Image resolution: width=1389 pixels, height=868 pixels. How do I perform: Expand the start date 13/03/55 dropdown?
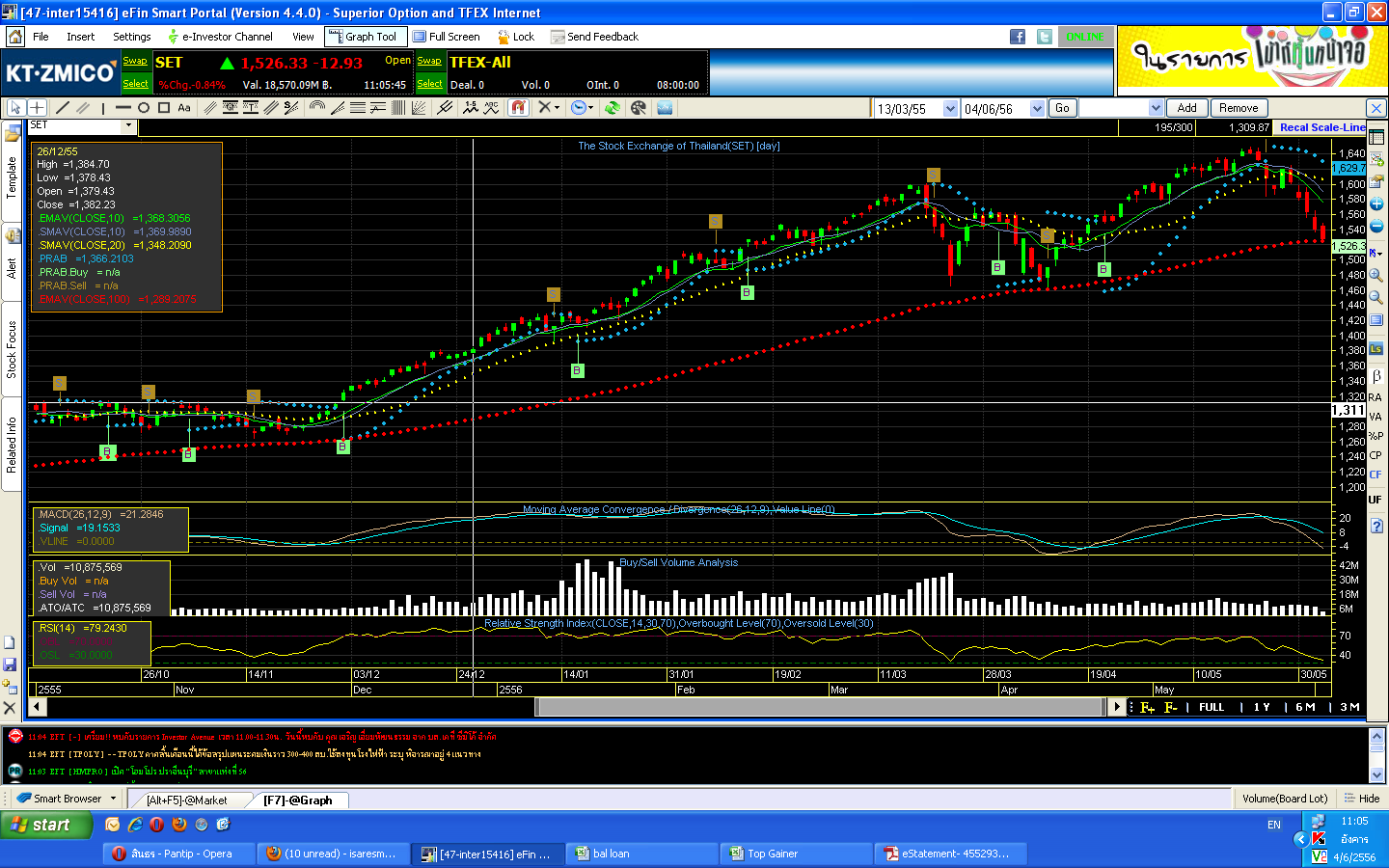[950, 108]
